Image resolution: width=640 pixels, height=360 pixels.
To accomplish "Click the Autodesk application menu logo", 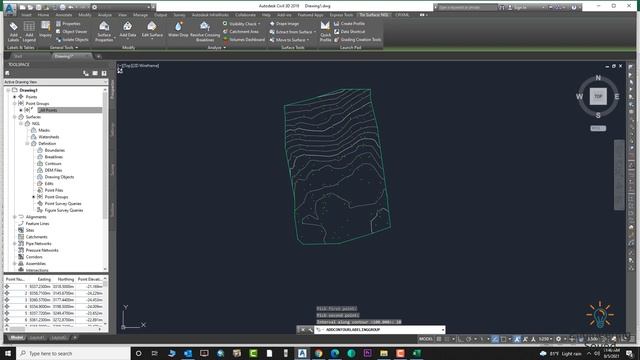I will pyautogui.click(x=10, y=8).
